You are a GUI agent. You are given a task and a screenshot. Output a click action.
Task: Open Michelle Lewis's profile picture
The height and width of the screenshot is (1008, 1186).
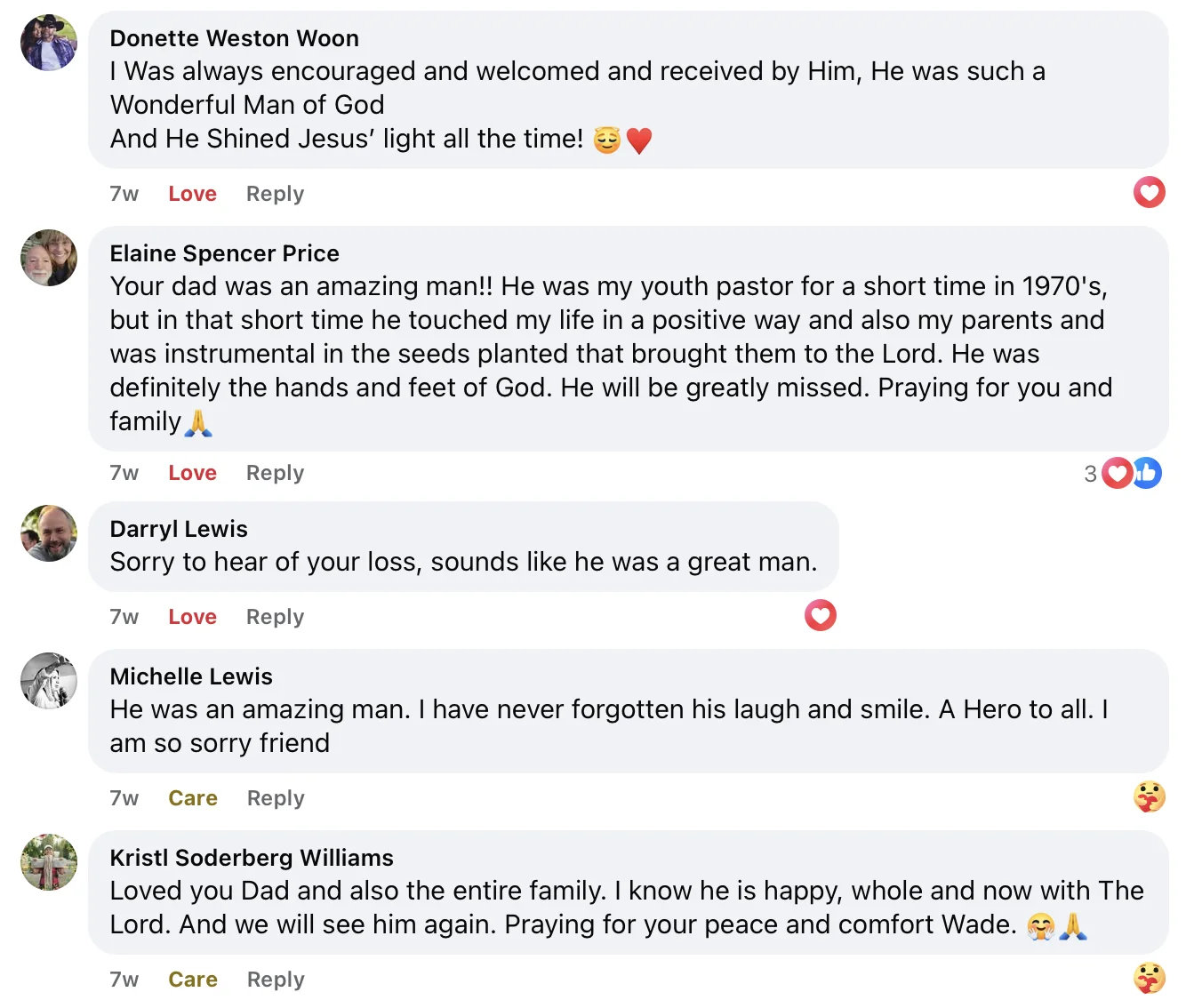49,681
